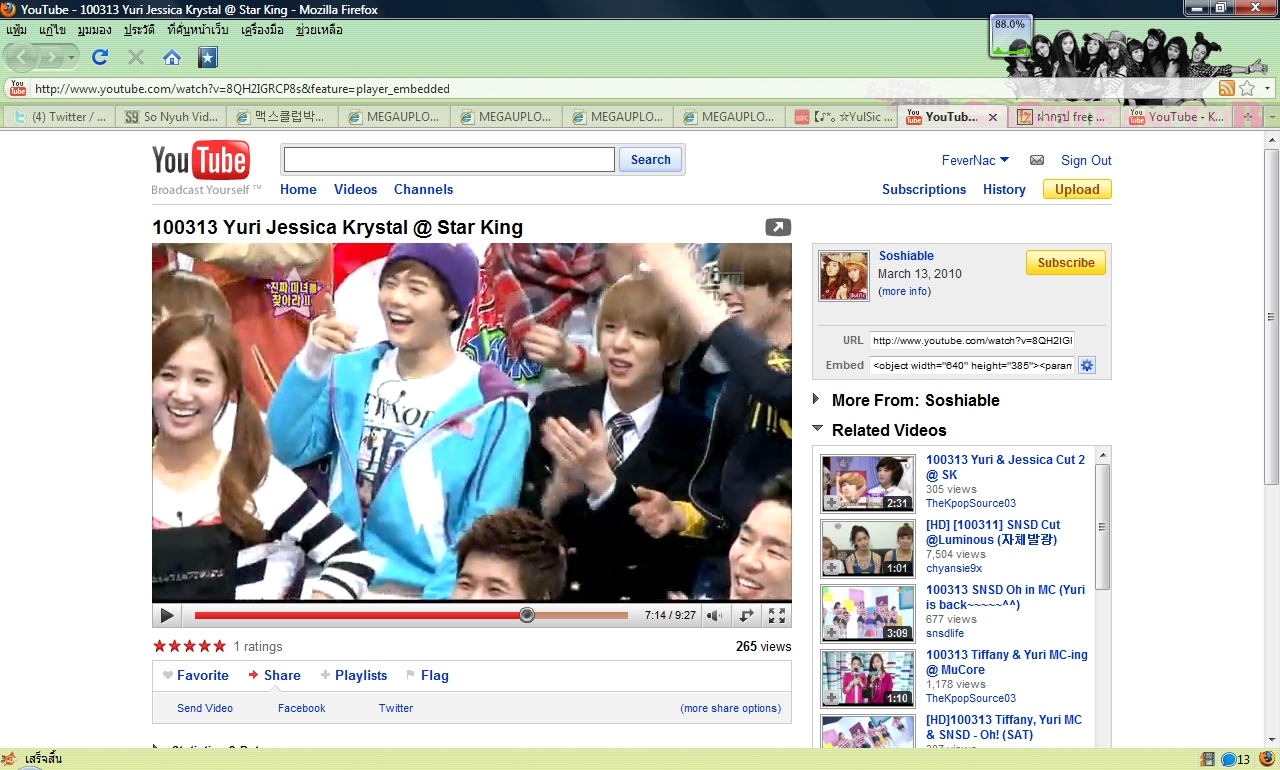Go to the Channels page

tap(423, 189)
